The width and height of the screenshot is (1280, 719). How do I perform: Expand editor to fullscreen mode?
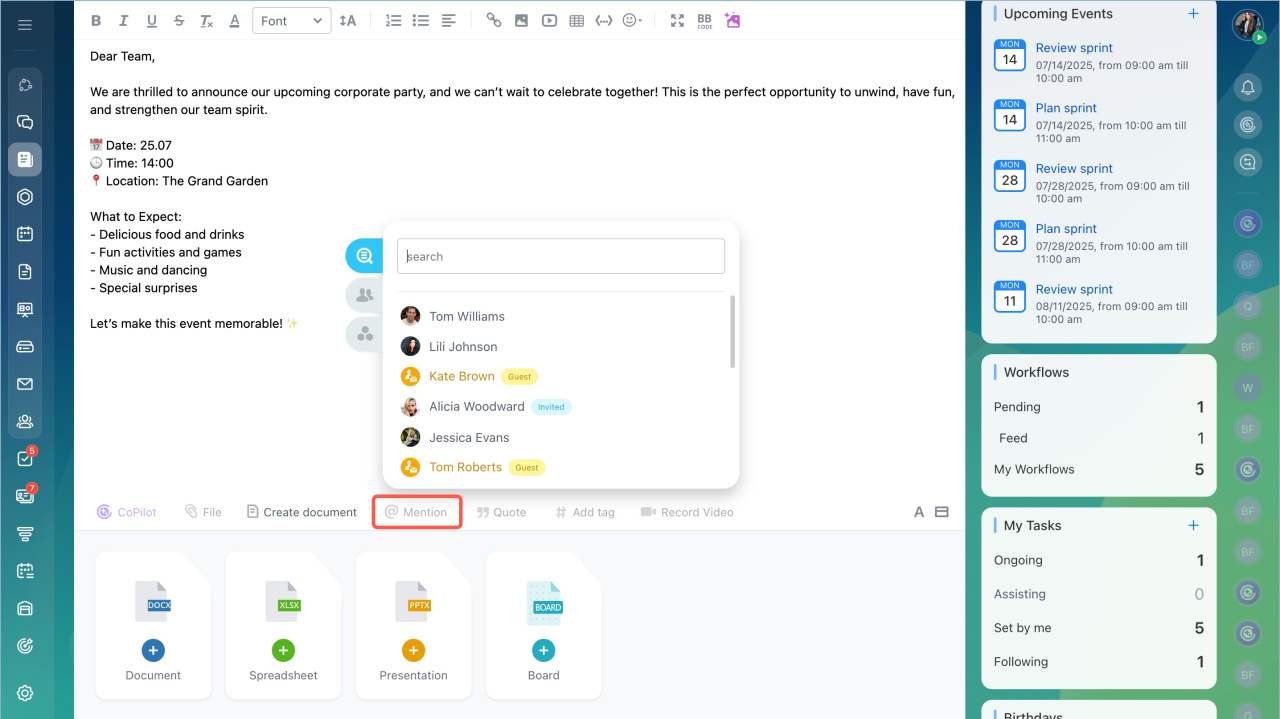[677, 21]
